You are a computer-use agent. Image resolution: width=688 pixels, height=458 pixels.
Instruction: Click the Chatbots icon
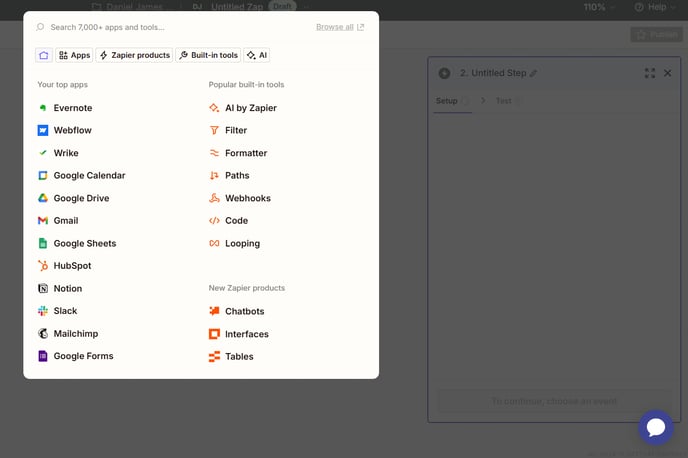[214, 311]
